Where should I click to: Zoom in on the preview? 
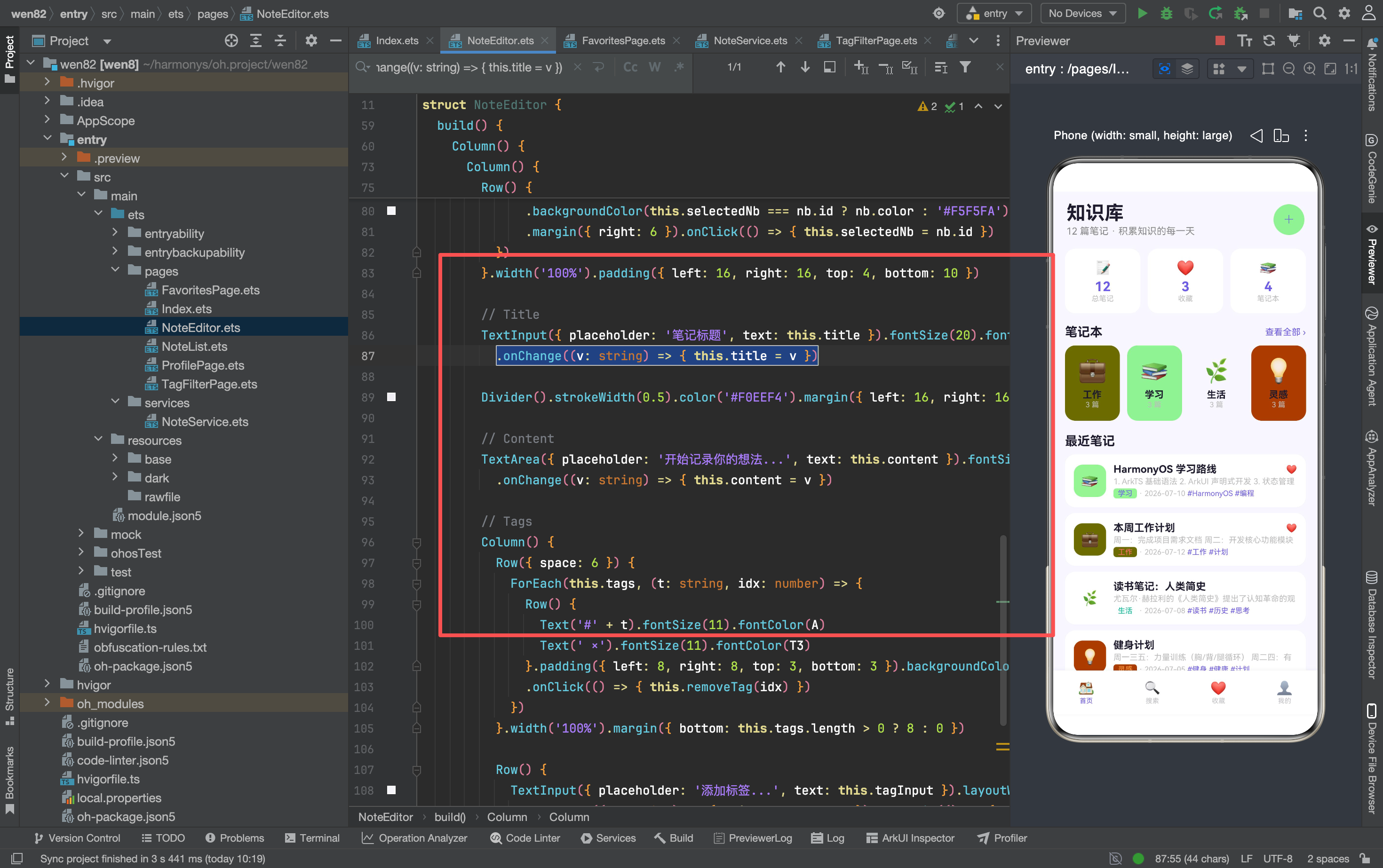tap(1310, 69)
